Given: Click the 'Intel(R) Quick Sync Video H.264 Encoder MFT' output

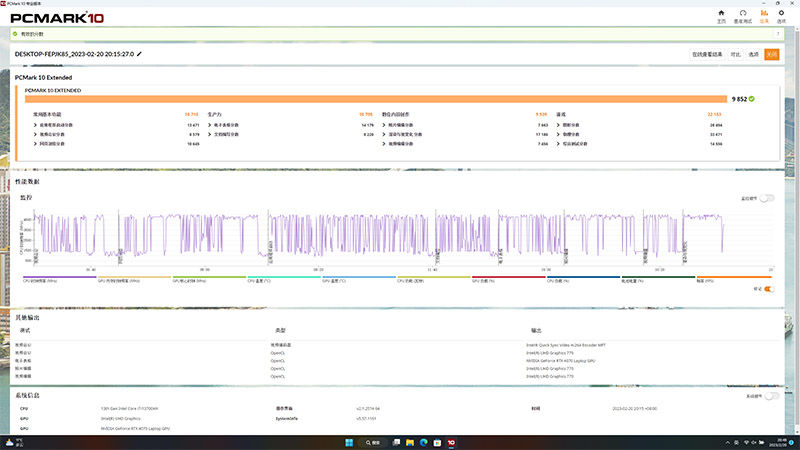Looking at the screenshot, I should (x=566, y=345).
